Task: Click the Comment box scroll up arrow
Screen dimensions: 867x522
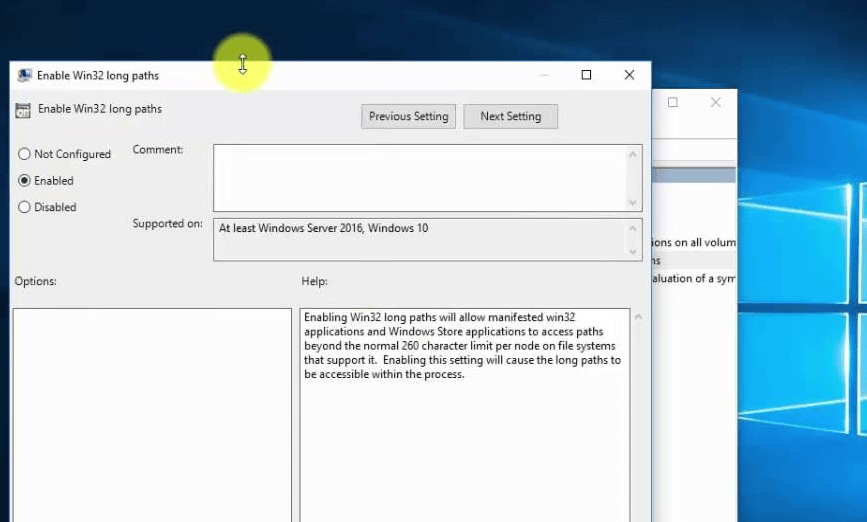Action: [x=633, y=154]
